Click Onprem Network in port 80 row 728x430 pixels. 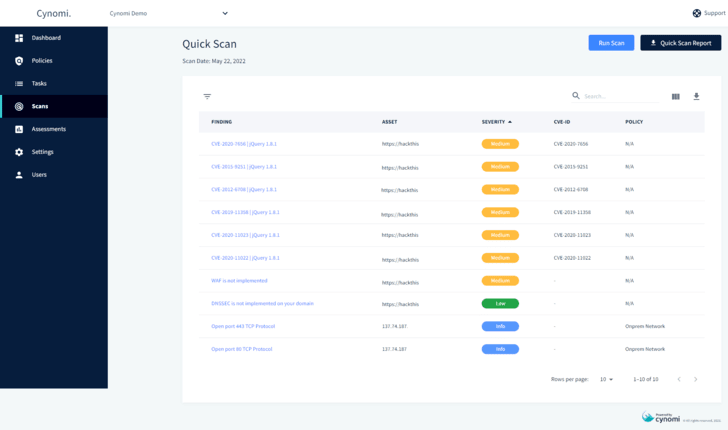[x=645, y=349]
